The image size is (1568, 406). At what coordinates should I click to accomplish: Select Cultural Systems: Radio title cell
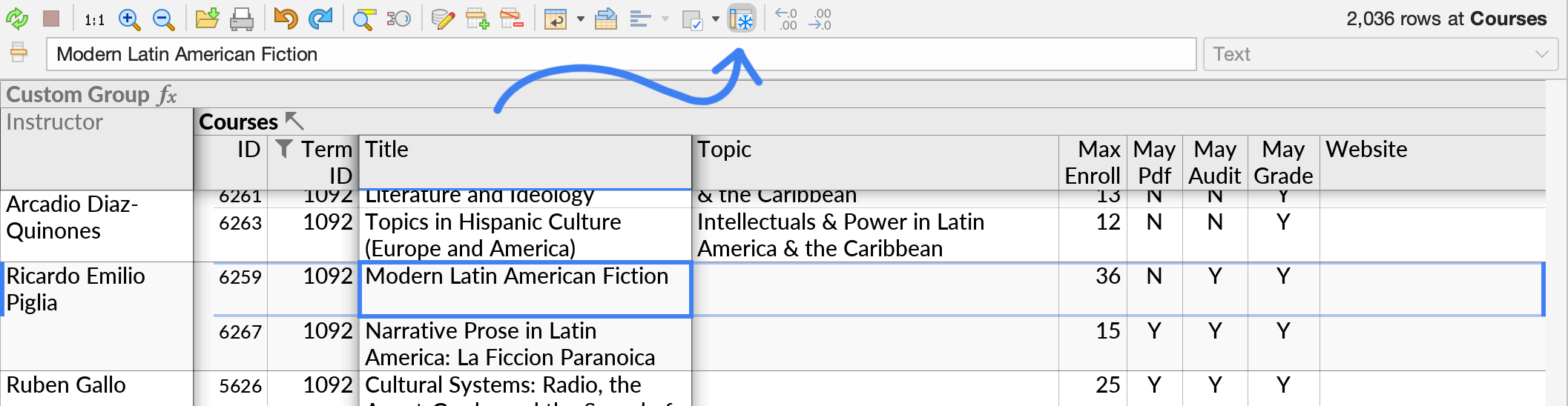point(524,388)
